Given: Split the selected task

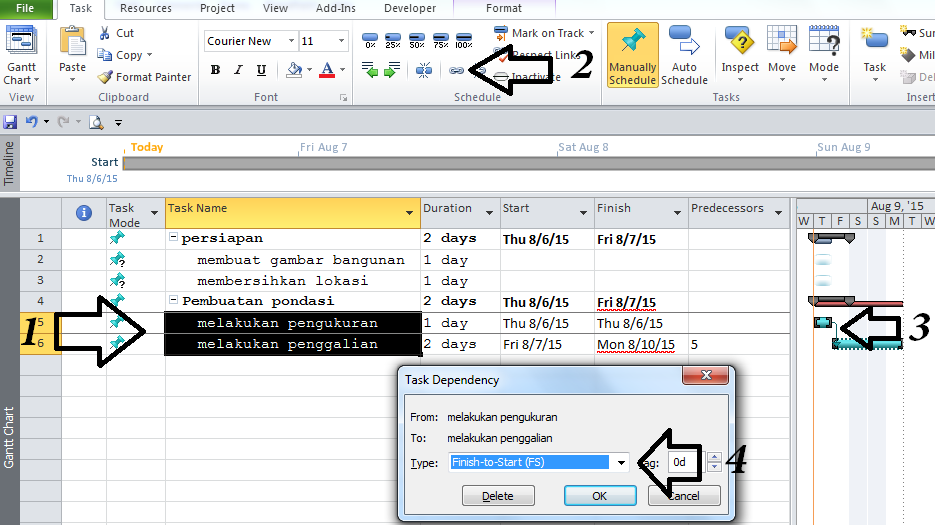Looking at the screenshot, I should click(424, 70).
